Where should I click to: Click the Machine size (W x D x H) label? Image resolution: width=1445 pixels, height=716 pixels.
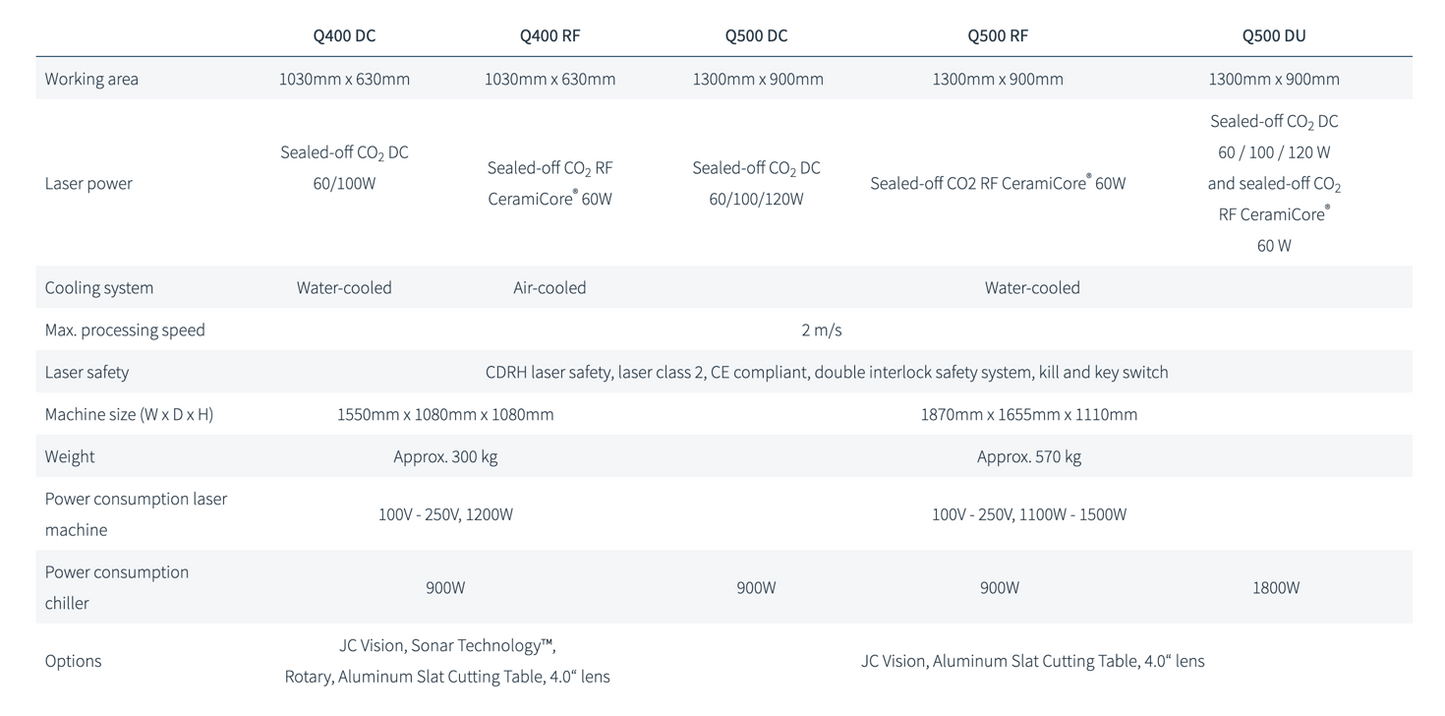pos(129,414)
